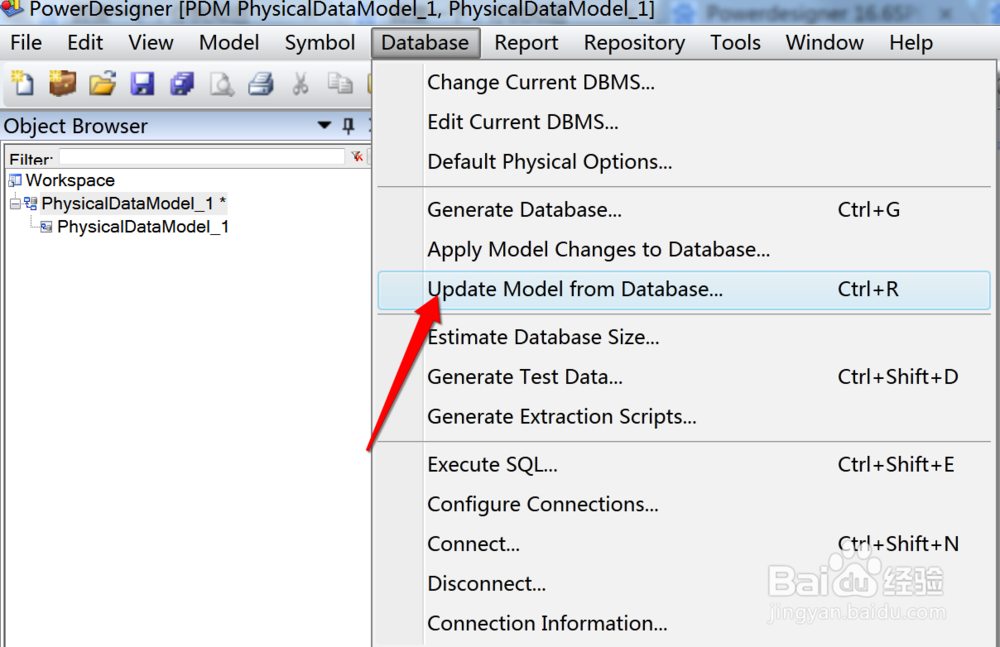Choose Edit Current DBMS...

point(684,122)
